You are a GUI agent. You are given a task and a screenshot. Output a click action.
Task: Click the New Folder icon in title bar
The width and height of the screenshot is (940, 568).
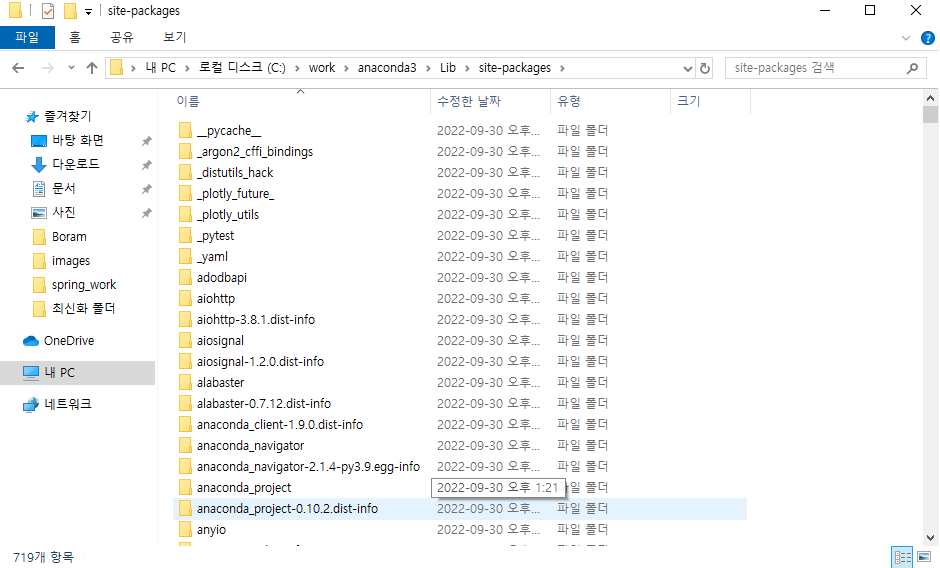(70, 11)
